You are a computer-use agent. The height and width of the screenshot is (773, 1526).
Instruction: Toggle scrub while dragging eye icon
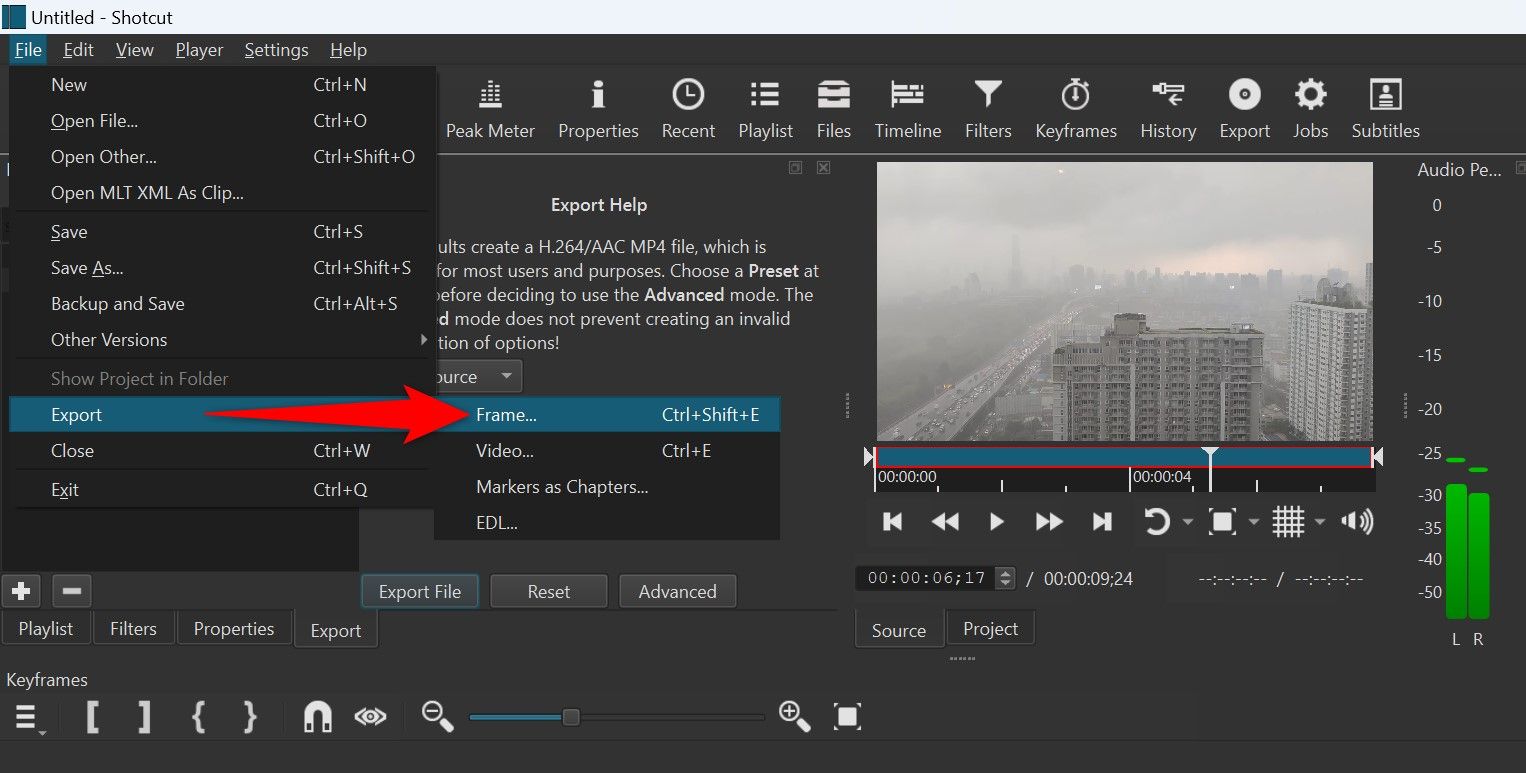[x=369, y=716]
